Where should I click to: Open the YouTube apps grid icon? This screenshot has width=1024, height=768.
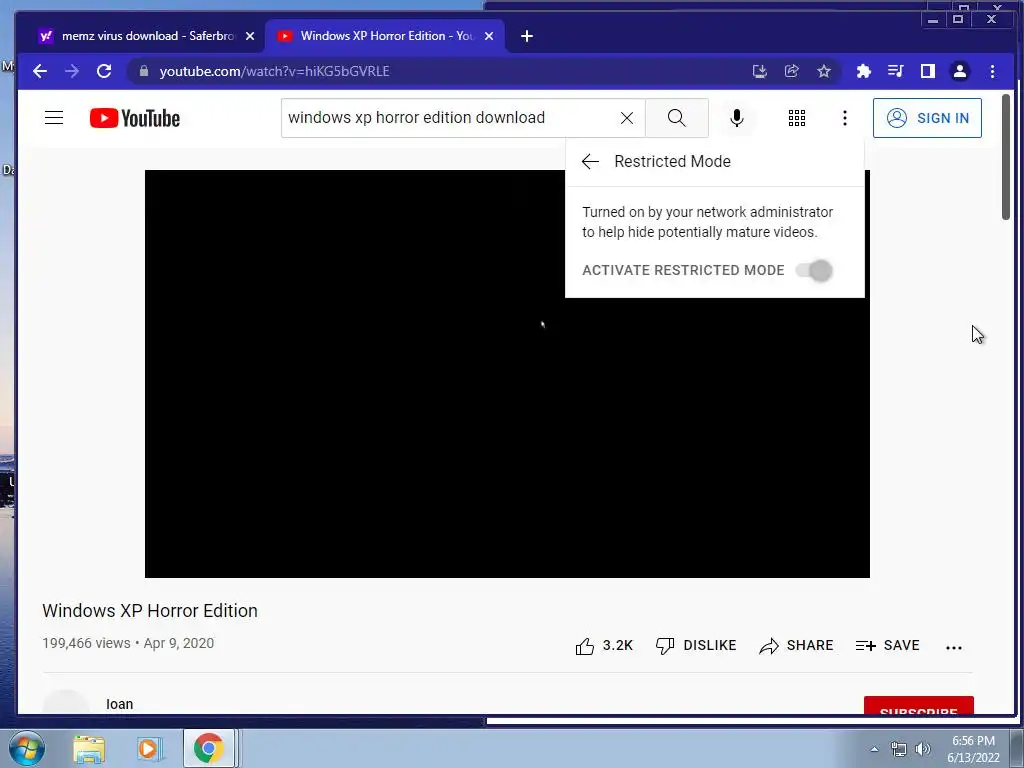[x=797, y=118]
